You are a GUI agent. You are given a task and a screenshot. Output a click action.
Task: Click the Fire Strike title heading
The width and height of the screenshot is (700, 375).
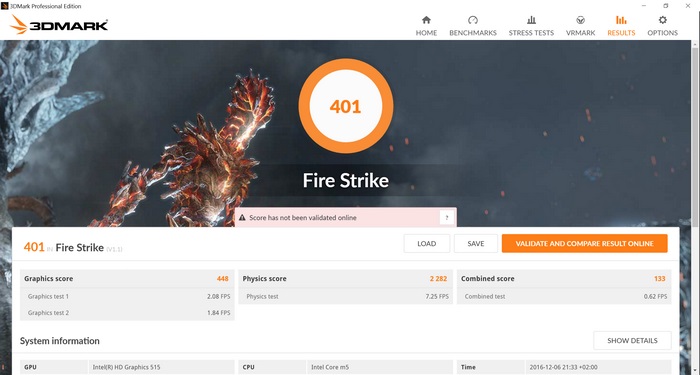[346, 181]
